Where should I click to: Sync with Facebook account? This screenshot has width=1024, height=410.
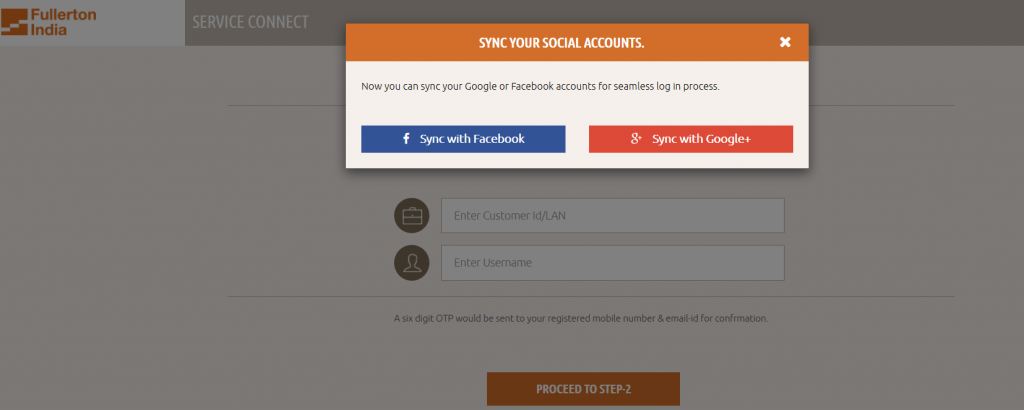pyautogui.click(x=463, y=139)
